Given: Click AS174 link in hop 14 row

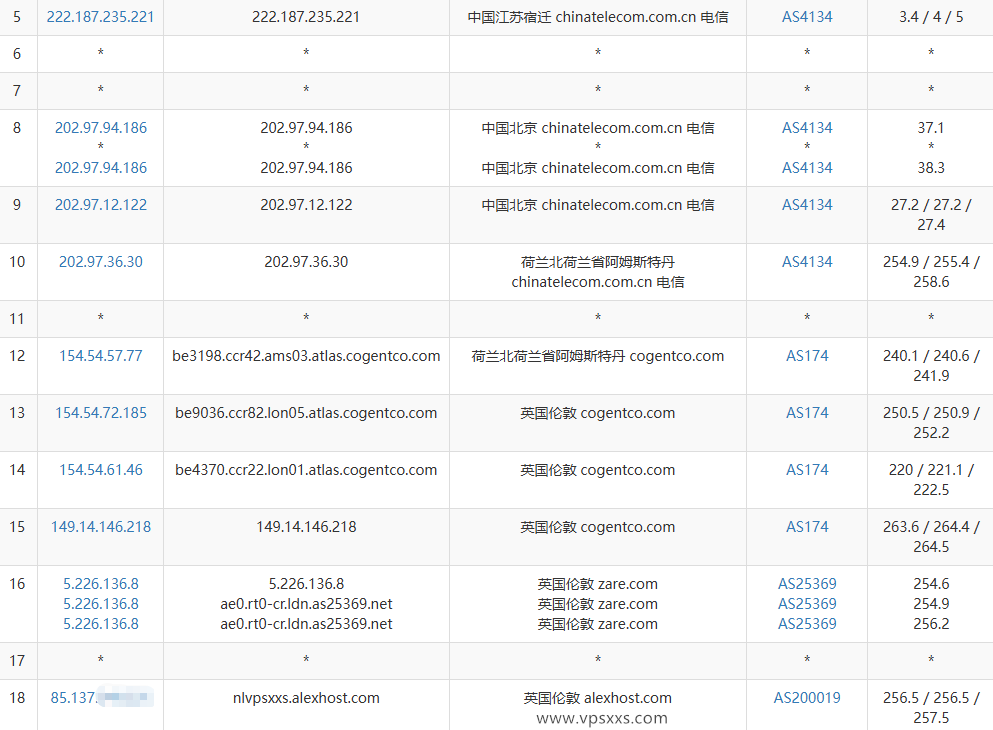Looking at the screenshot, I should point(807,470).
